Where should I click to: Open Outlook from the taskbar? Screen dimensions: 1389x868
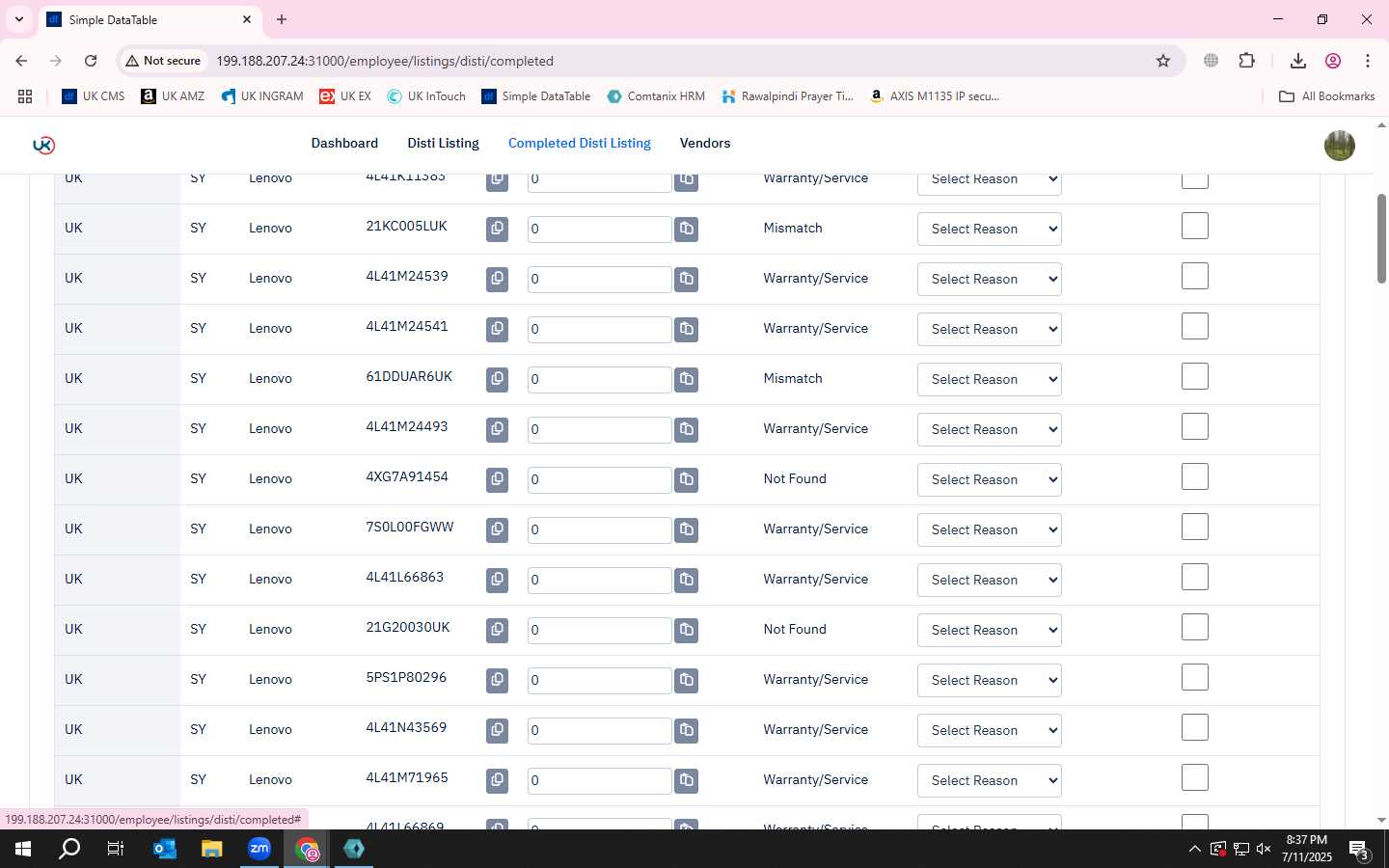[165, 849]
